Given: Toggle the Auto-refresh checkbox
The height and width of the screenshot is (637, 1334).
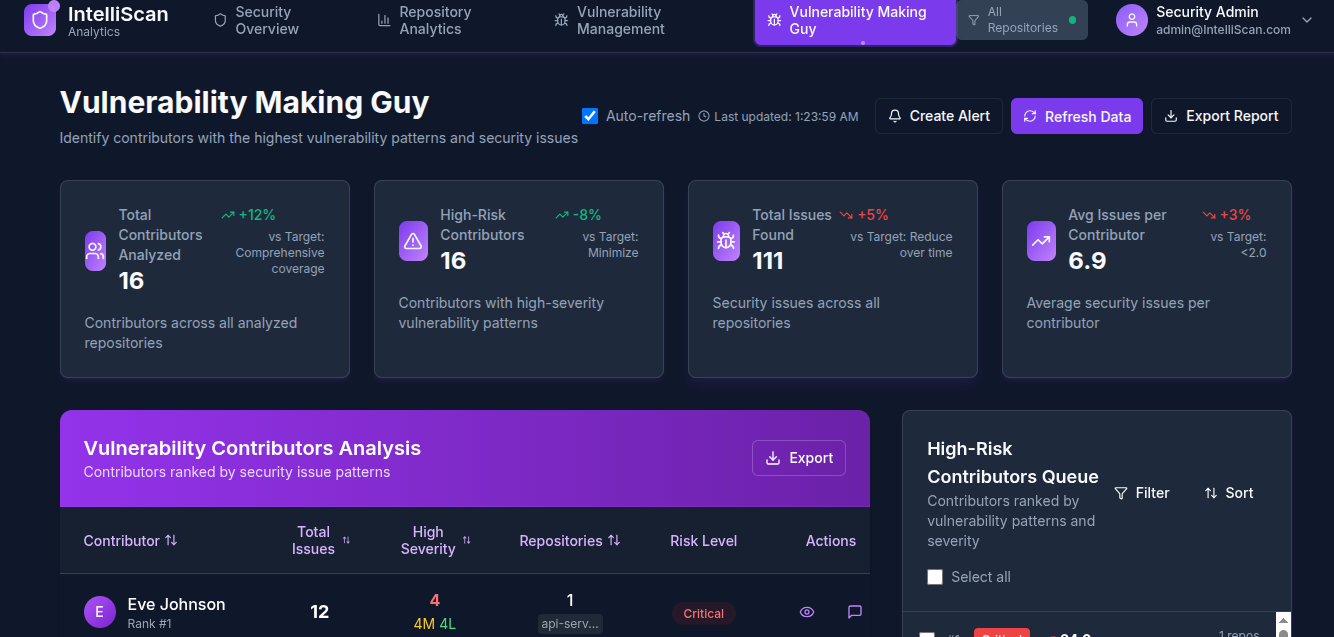Looking at the screenshot, I should (x=590, y=116).
